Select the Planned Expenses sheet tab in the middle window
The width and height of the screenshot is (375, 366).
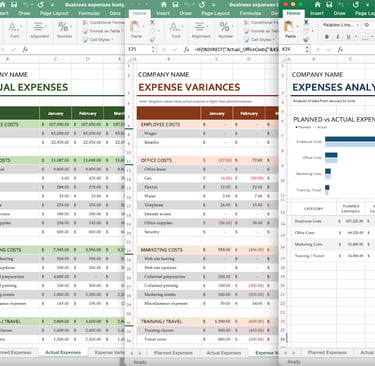173,353
